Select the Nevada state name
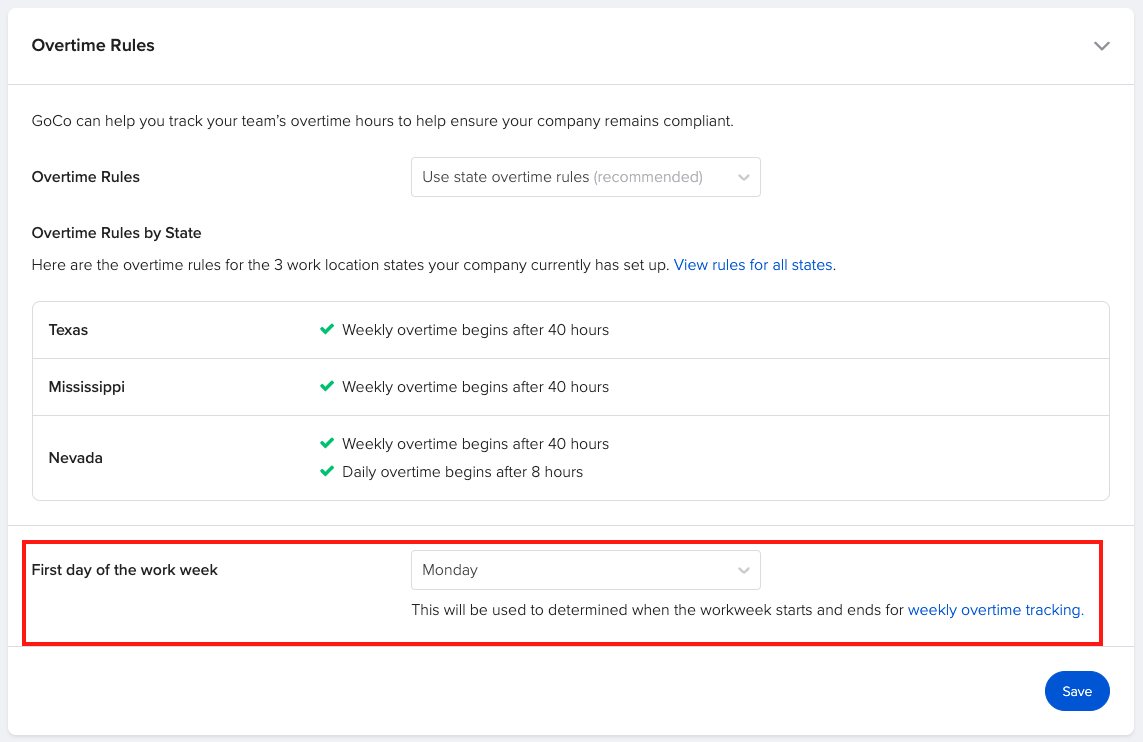 [76, 458]
